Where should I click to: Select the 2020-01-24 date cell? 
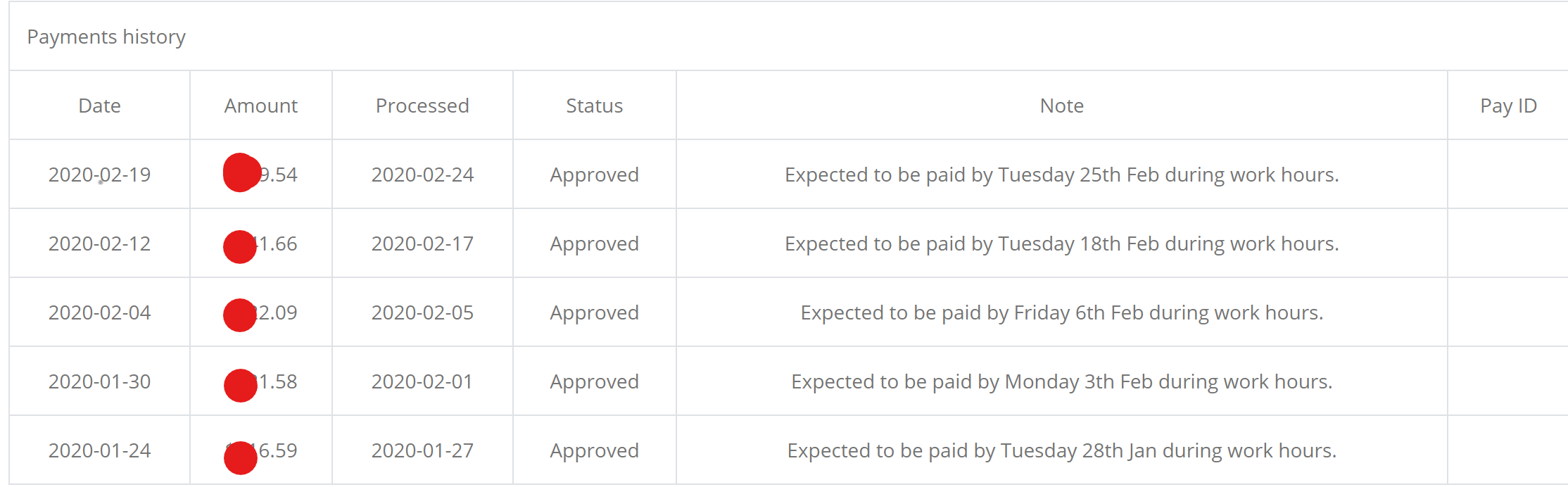99,450
